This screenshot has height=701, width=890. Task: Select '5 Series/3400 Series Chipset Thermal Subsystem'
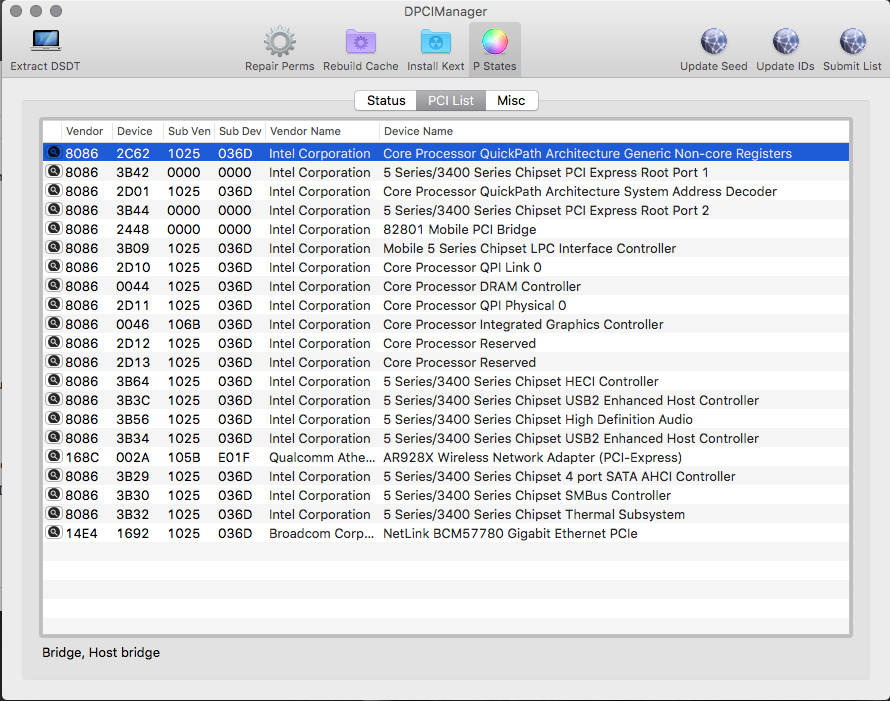[x=534, y=515]
